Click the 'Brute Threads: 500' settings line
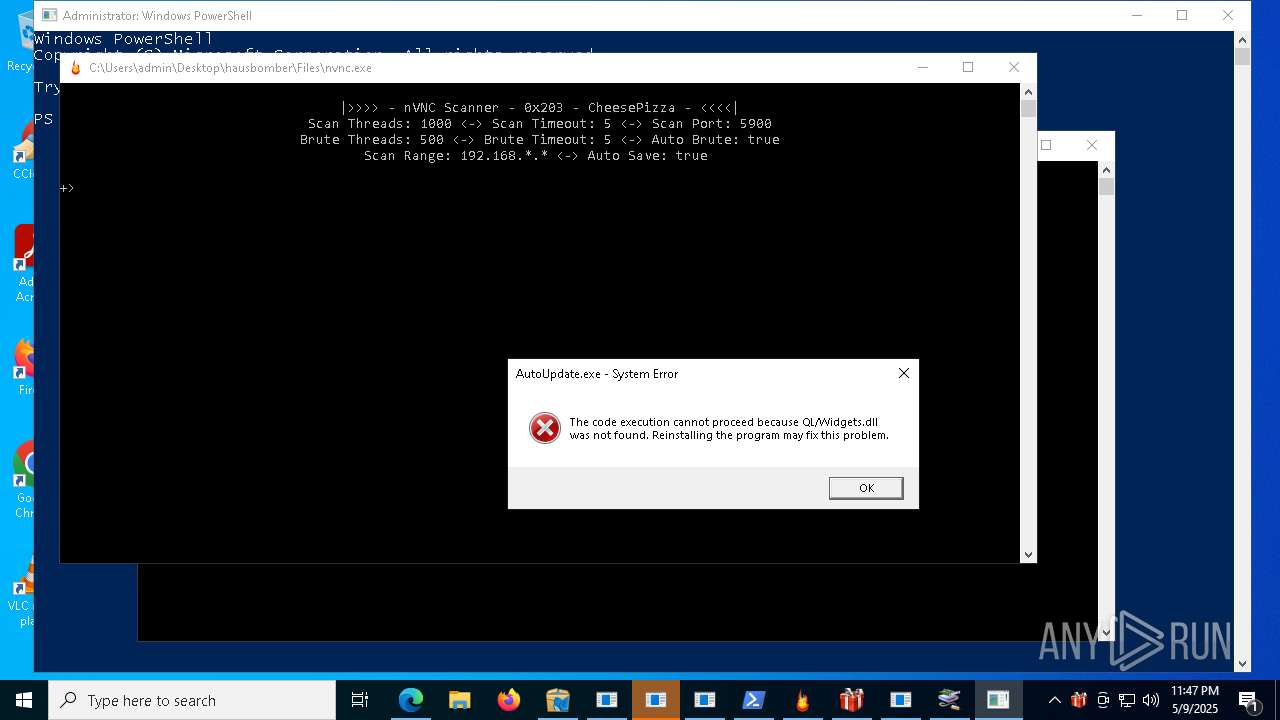The width and height of the screenshot is (1280, 720). coord(540,139)
